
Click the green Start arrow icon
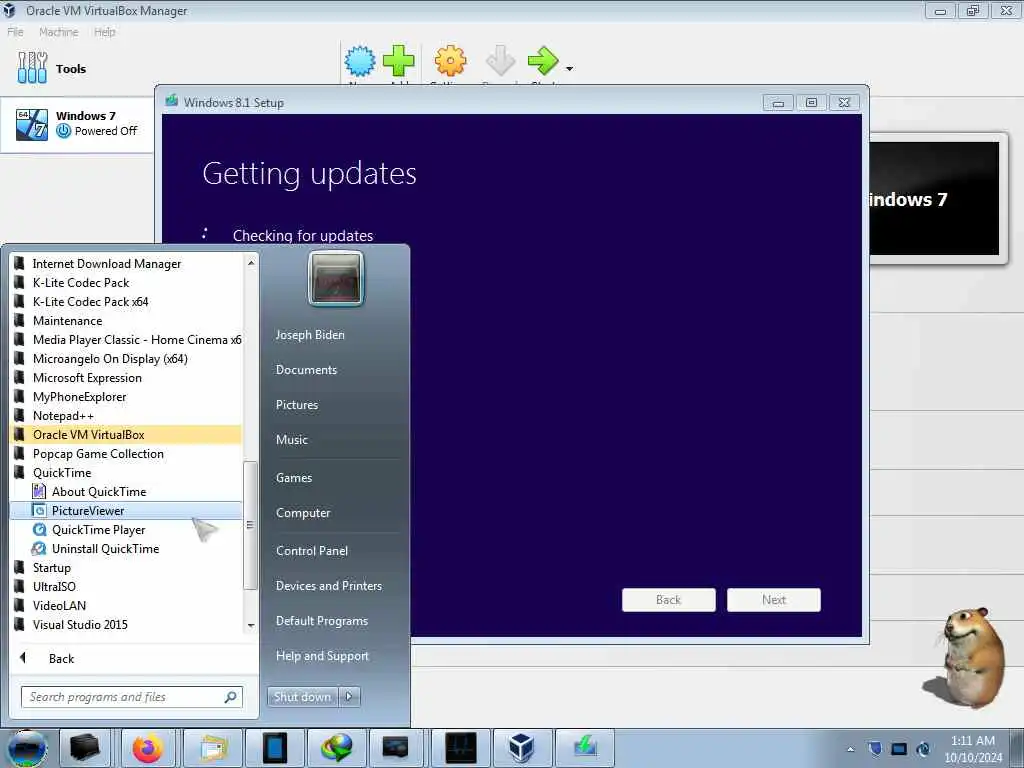[x=543, y=61]
